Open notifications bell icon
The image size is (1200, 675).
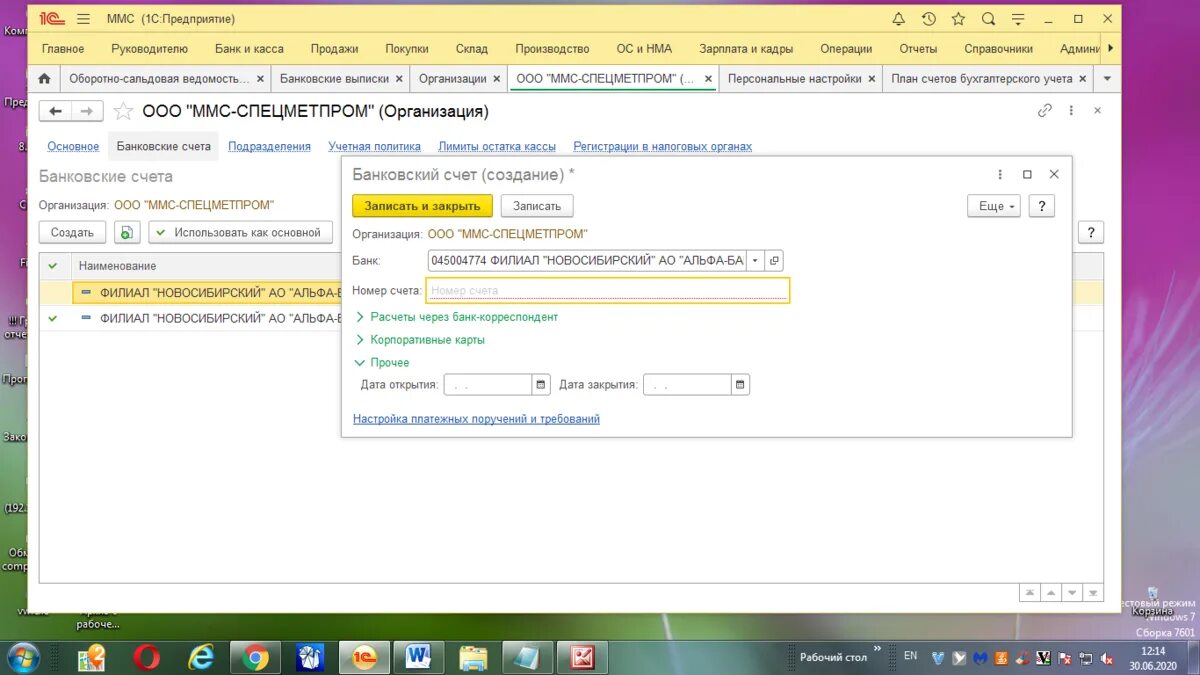click(x=898, y=19)
